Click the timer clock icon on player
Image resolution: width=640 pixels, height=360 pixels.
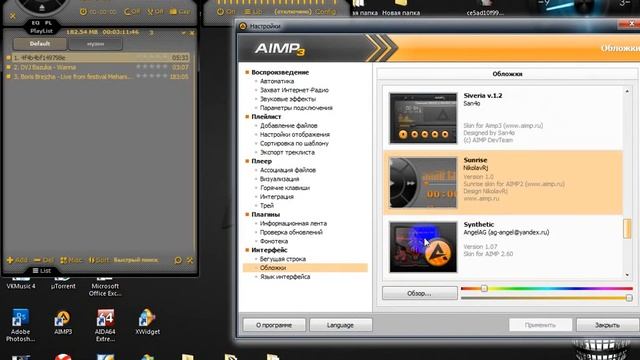tap(83, 12)
